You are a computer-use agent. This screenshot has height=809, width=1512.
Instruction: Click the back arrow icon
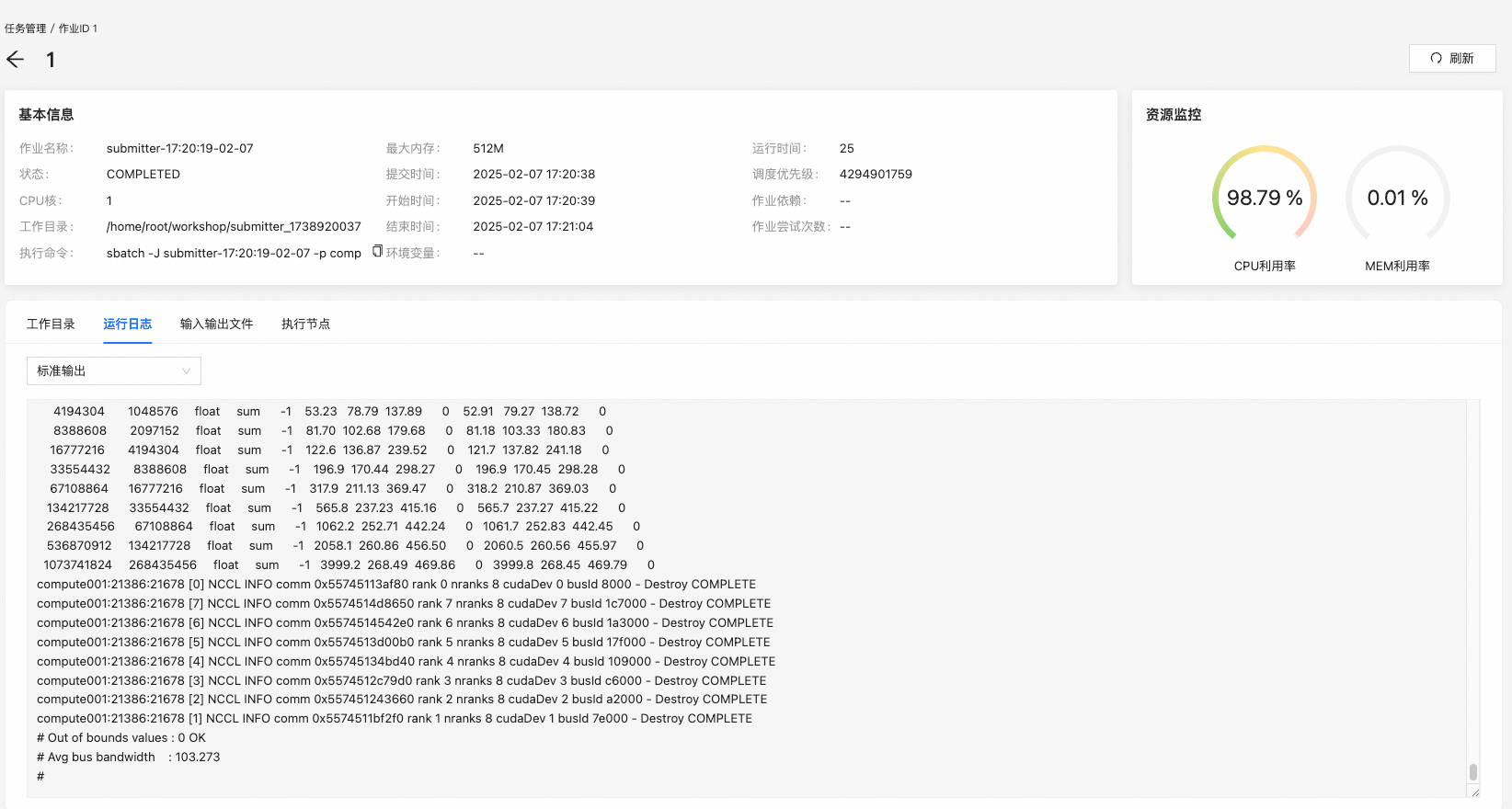16,60
